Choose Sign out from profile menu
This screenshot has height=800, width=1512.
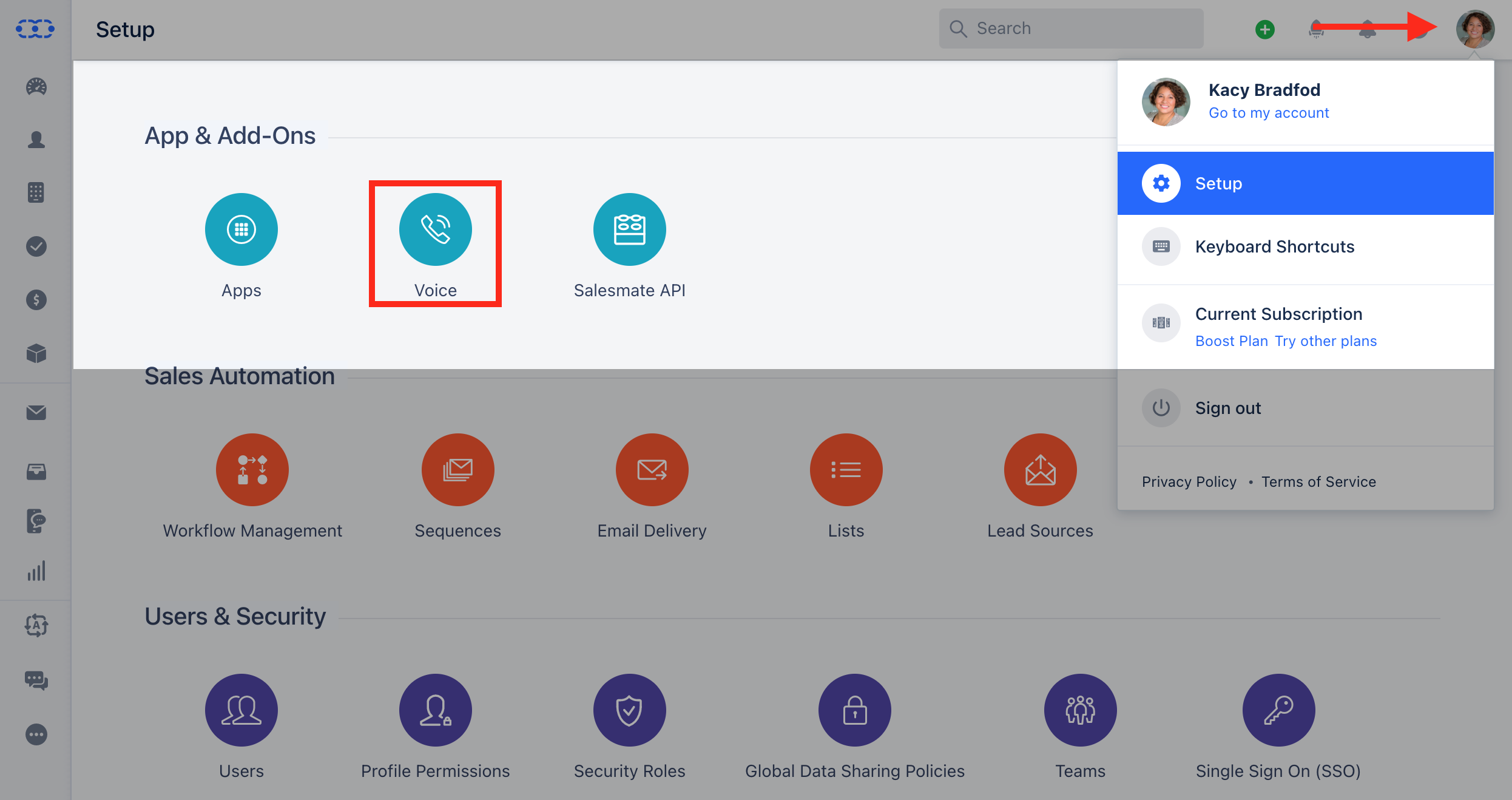pyautogui.click(x=1305, y=408)
